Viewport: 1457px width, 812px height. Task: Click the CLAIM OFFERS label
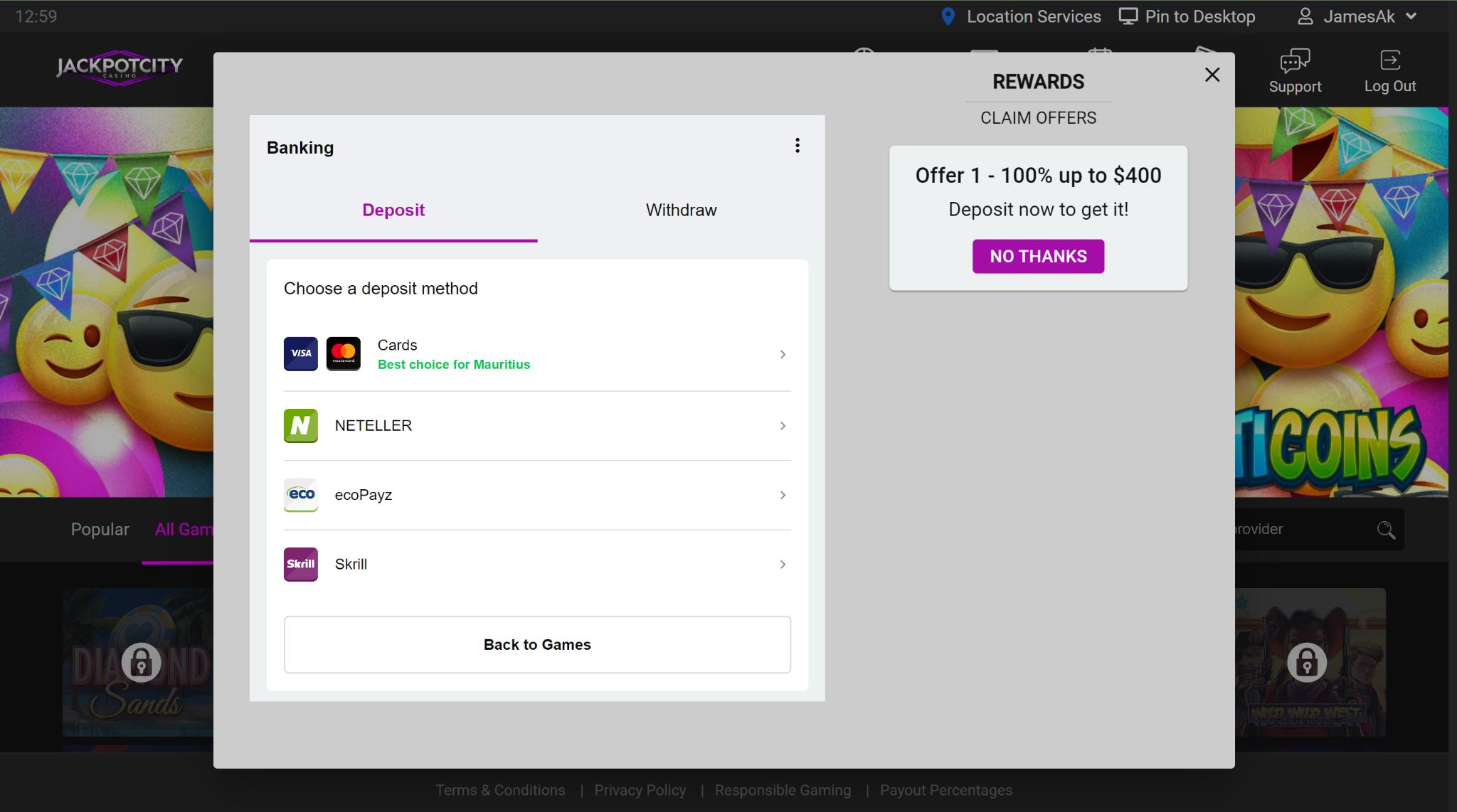pos(1038,118)
